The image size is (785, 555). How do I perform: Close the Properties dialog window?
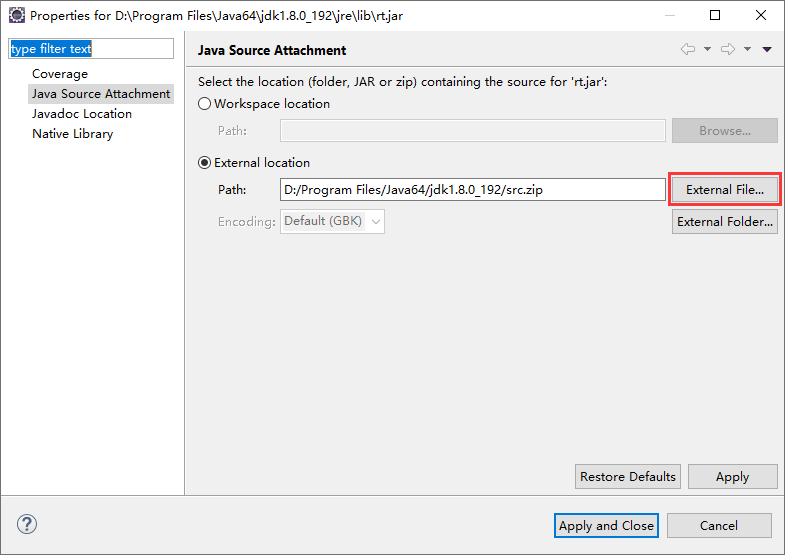pos(761,15)
